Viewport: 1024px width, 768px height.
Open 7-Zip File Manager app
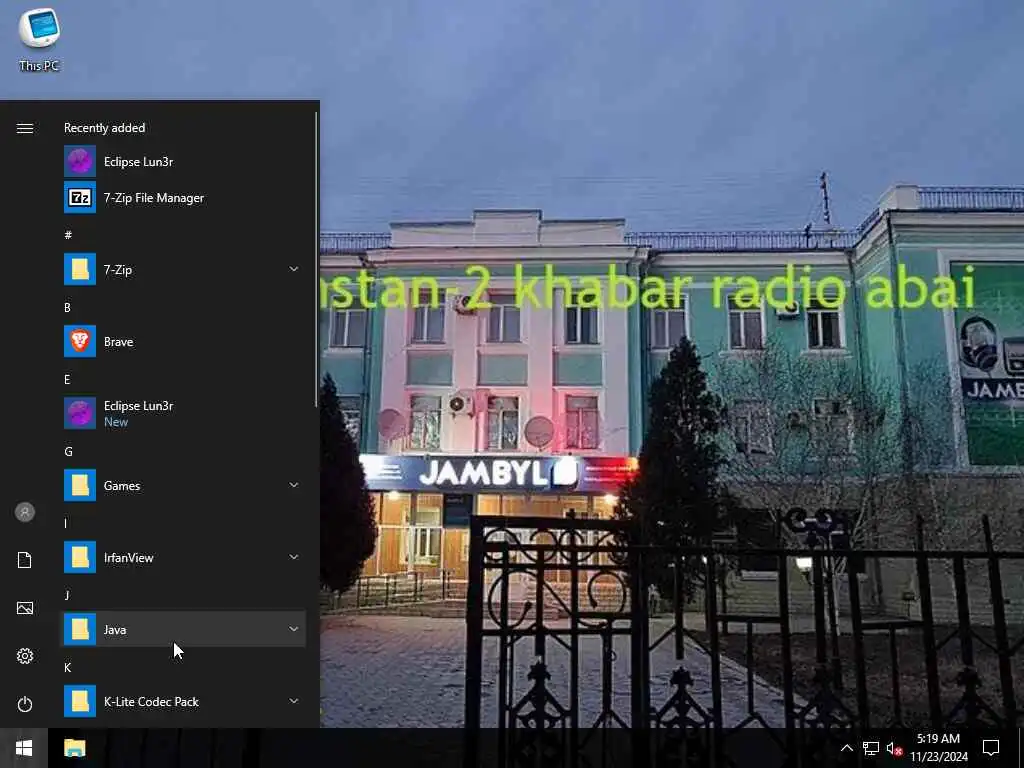183,197
